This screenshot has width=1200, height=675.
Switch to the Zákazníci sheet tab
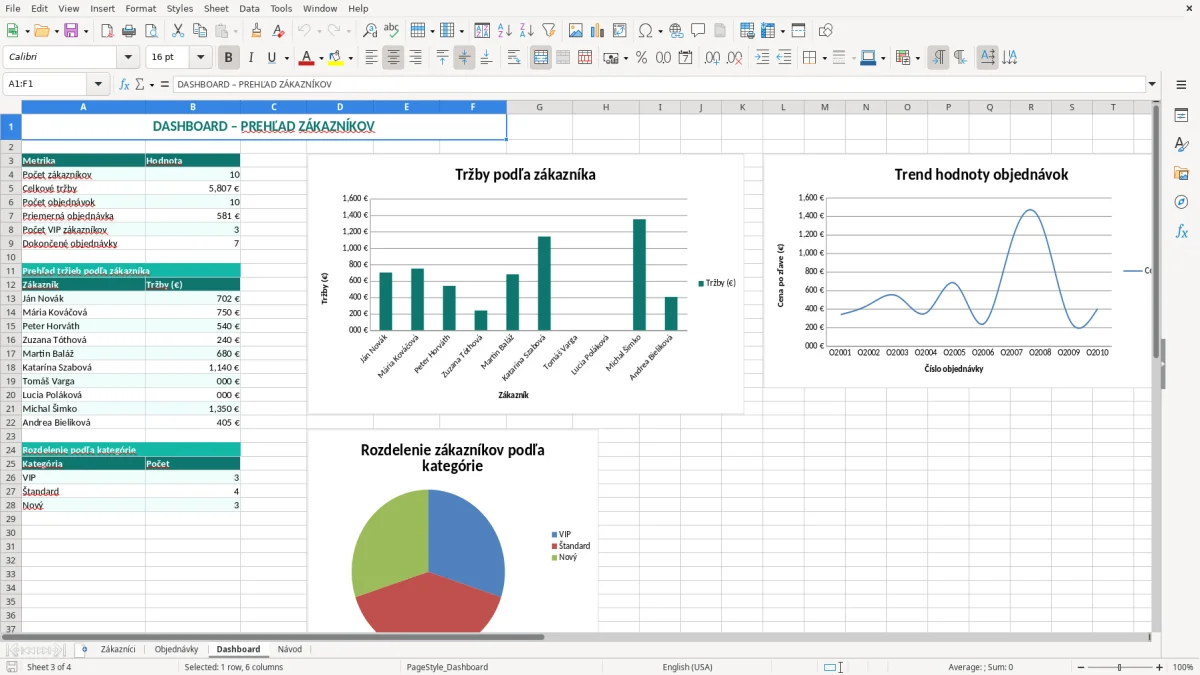[x=118, y=649]
